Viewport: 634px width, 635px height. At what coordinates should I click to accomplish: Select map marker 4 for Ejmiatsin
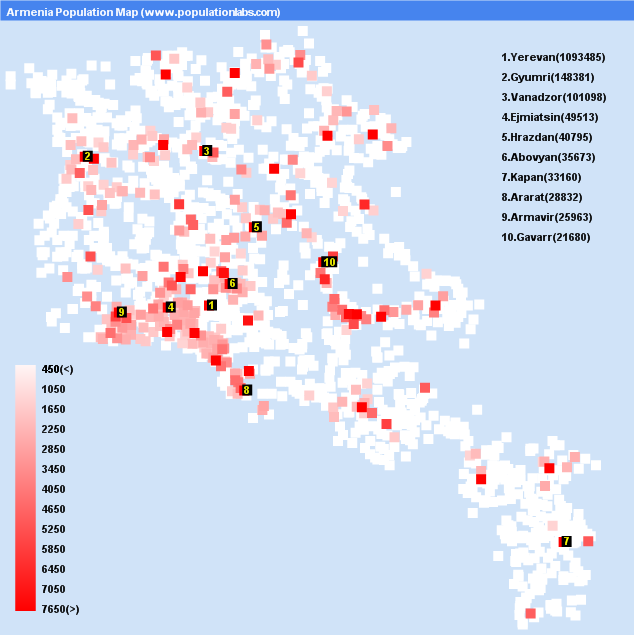(x=170, y=307)
